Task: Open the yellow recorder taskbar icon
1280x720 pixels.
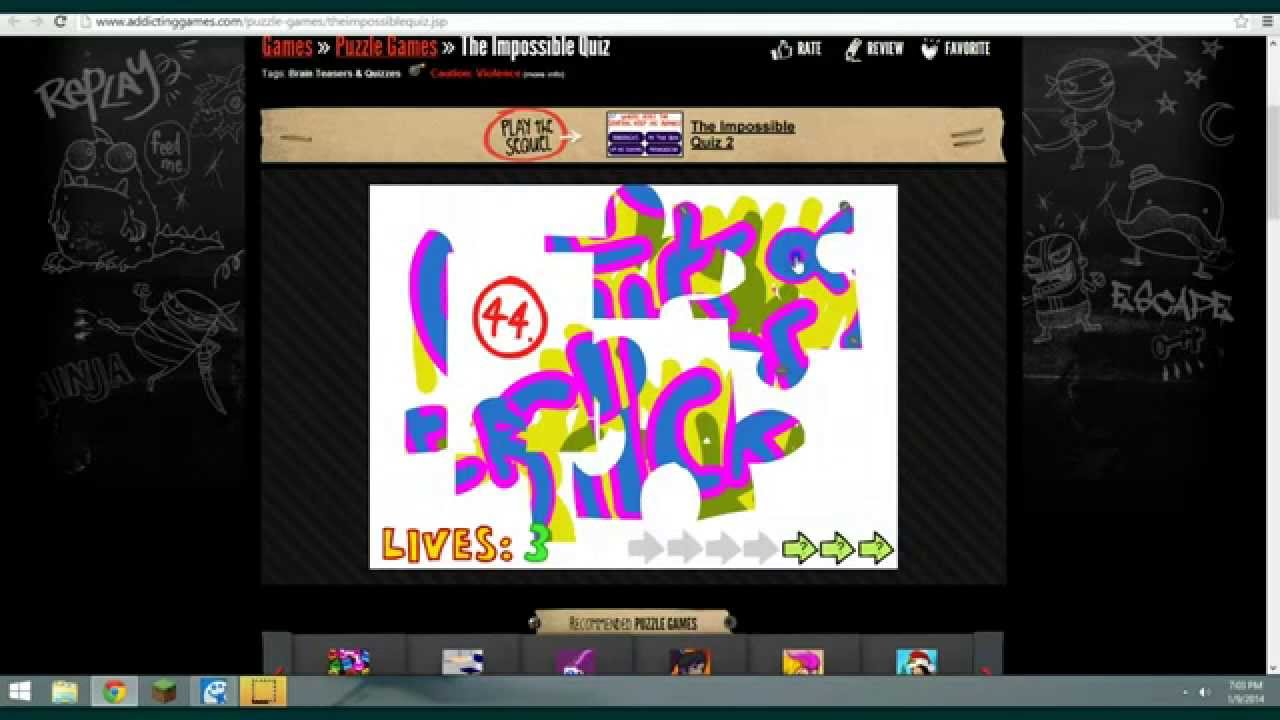Action: pyautogui.click(x=264, y=691)
